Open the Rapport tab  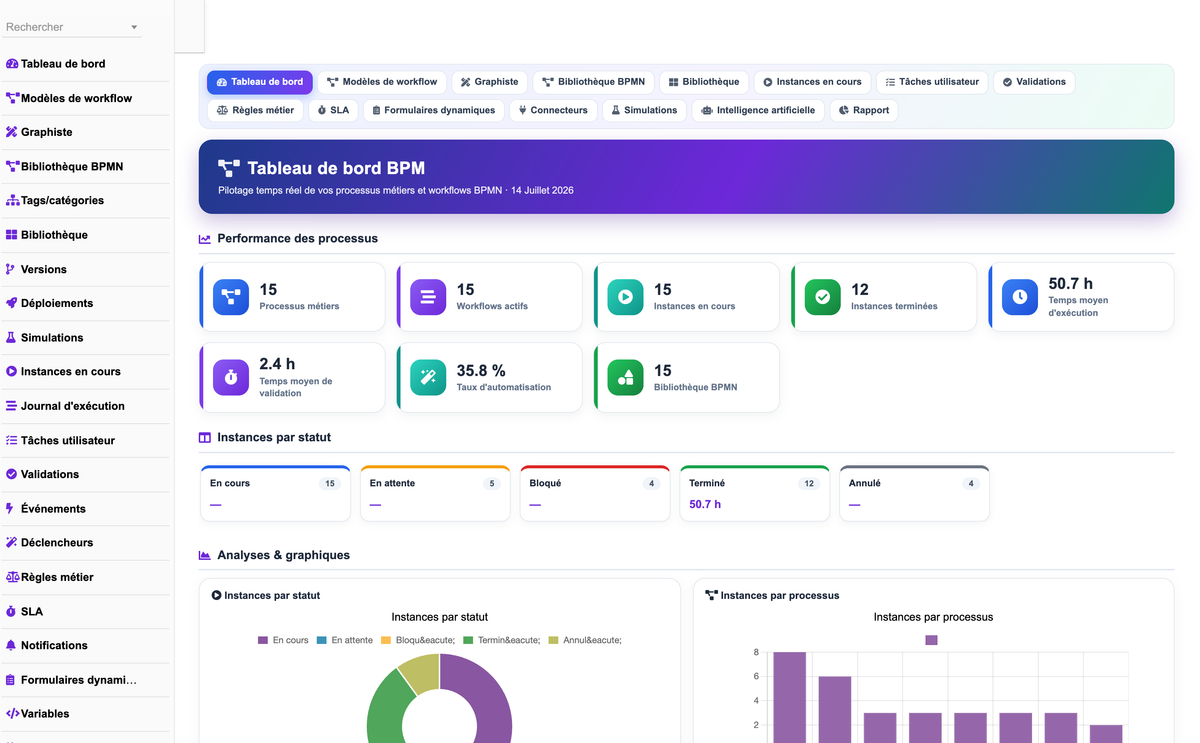pos(864,110)
